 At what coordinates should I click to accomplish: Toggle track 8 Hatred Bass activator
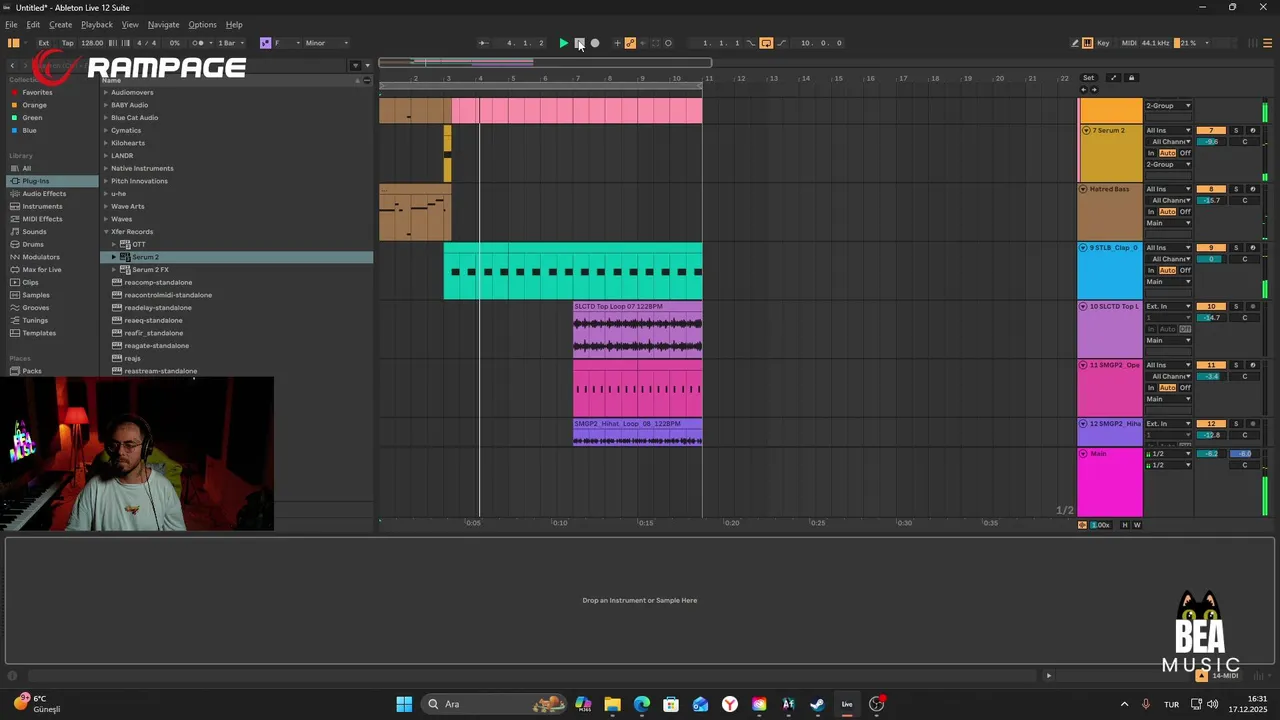click(1211, 189)
